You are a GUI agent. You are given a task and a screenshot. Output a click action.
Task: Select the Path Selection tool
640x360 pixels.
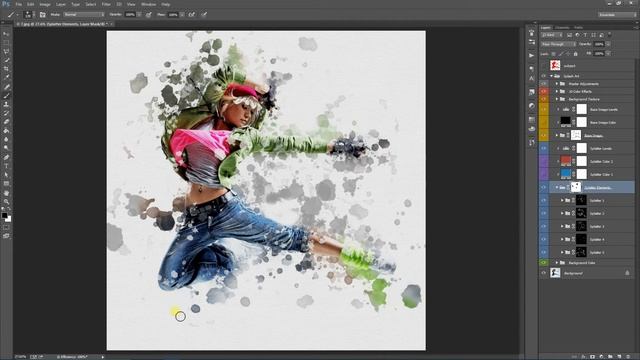click(x=6, y=175)
